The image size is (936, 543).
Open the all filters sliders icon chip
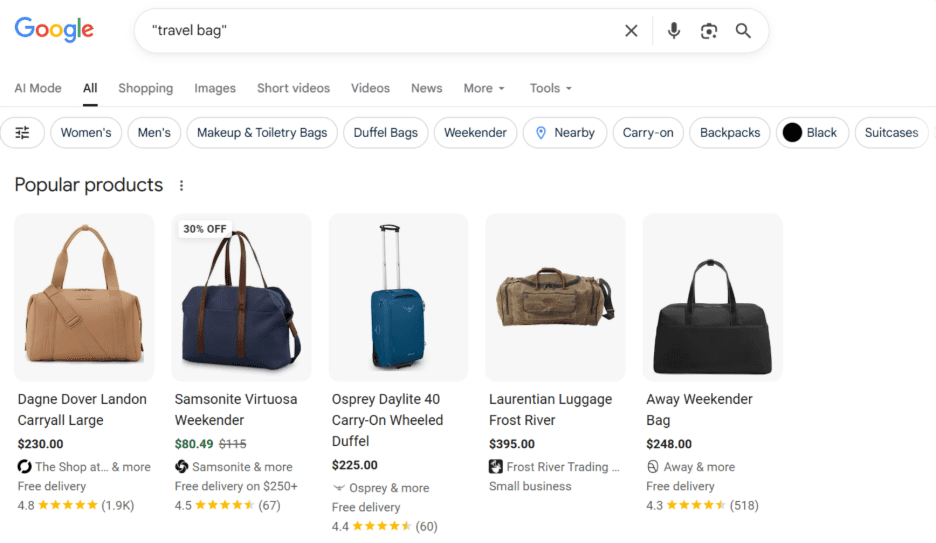coord(22,132)
